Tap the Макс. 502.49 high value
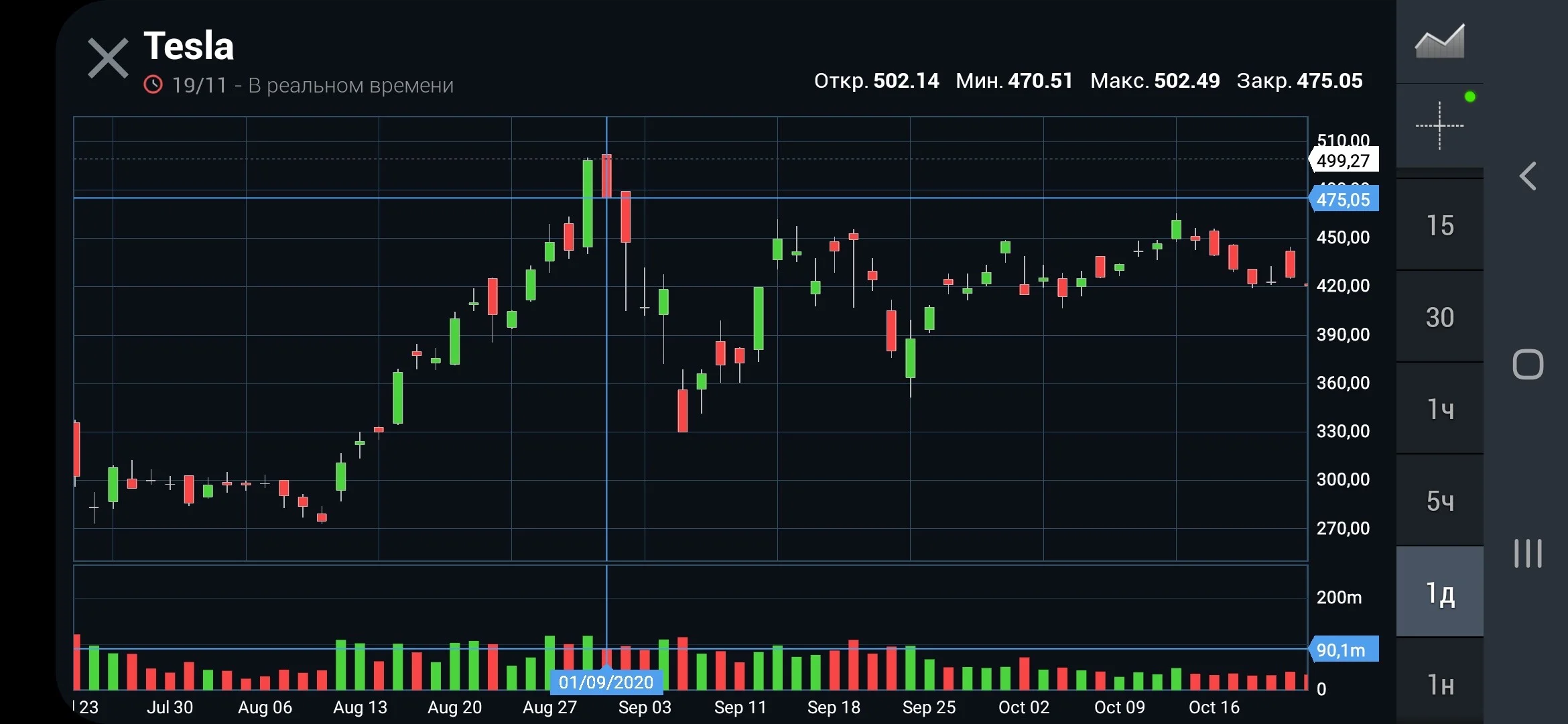Image resolution: width=1568 pixels, height=724 pixels. click(x=1155, y=81)
